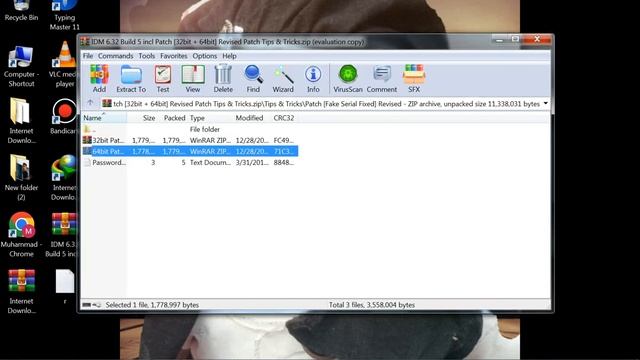Select the Bandicam desktop icon
640x360 pixels.
[x=64, y=117]
